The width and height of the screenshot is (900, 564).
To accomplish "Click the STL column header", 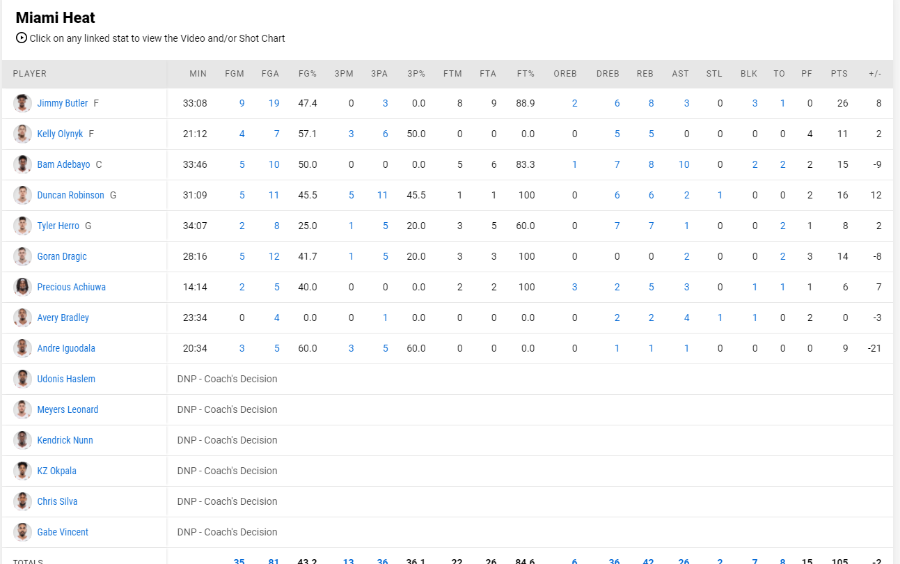I will coord(714,73).
